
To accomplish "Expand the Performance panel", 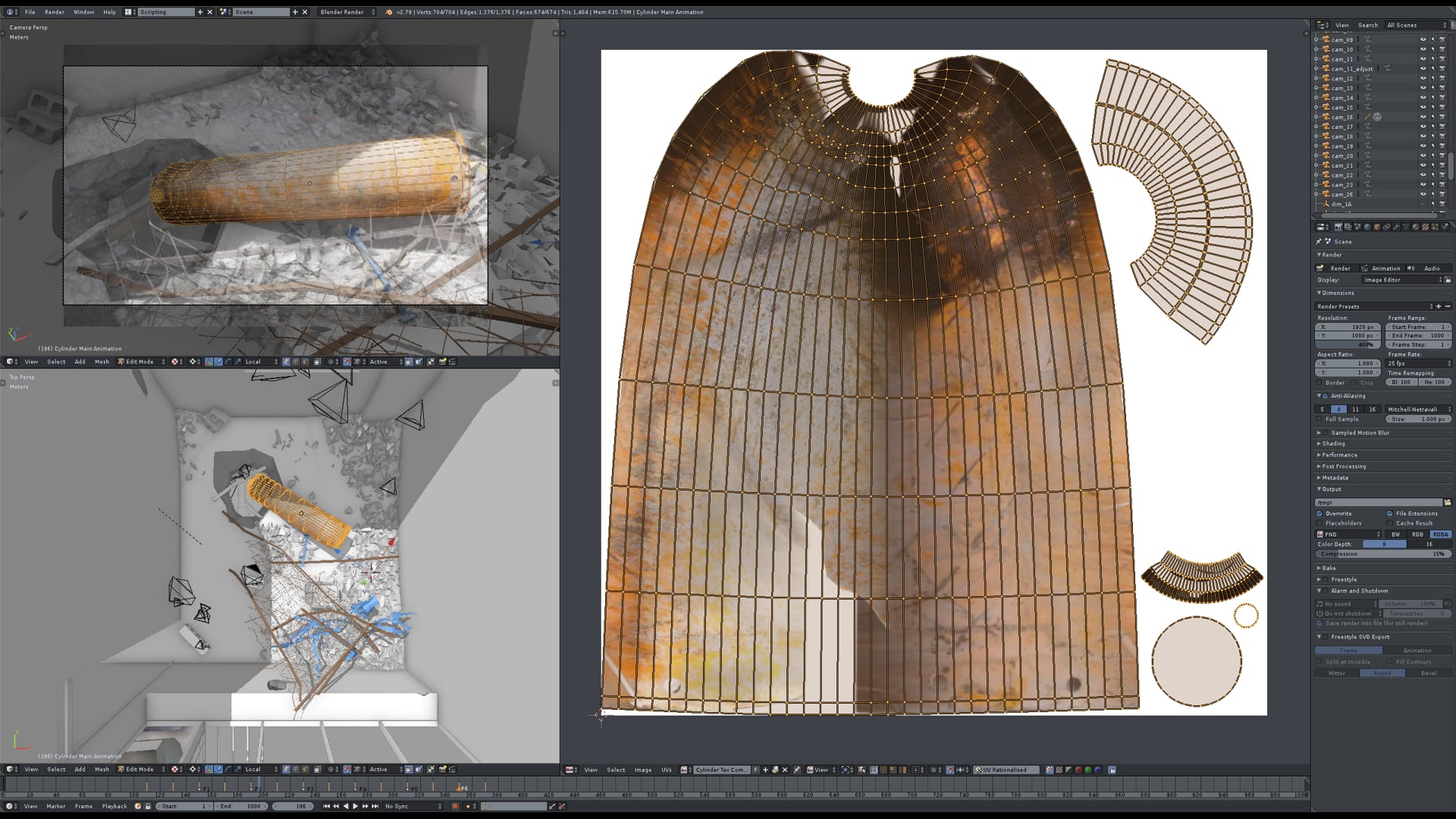I will coord(1339,455).
